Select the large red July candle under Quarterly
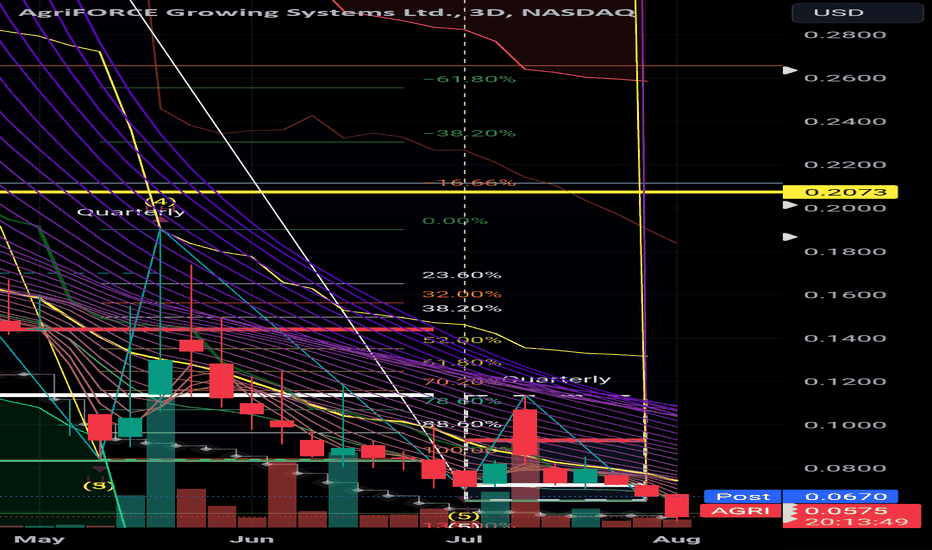Viewport: 932px width, 550px height. (525, 433)
